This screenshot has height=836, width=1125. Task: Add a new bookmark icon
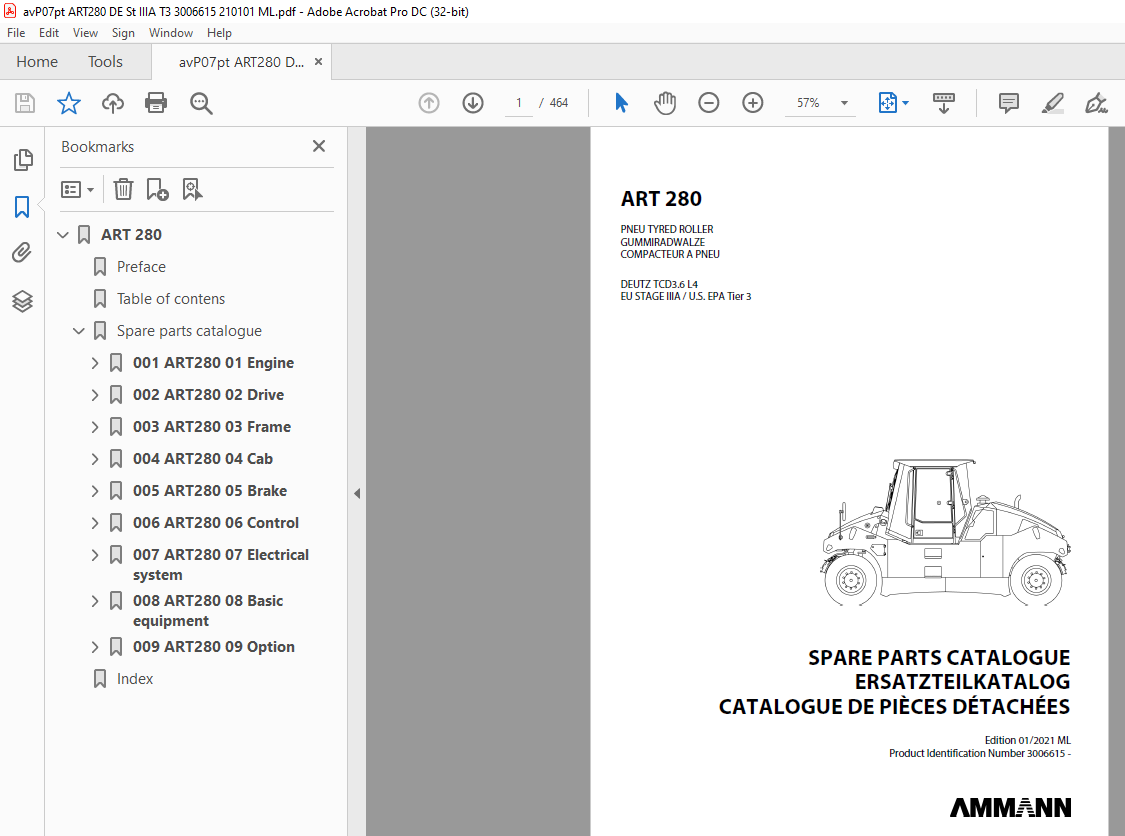[157, 189]
